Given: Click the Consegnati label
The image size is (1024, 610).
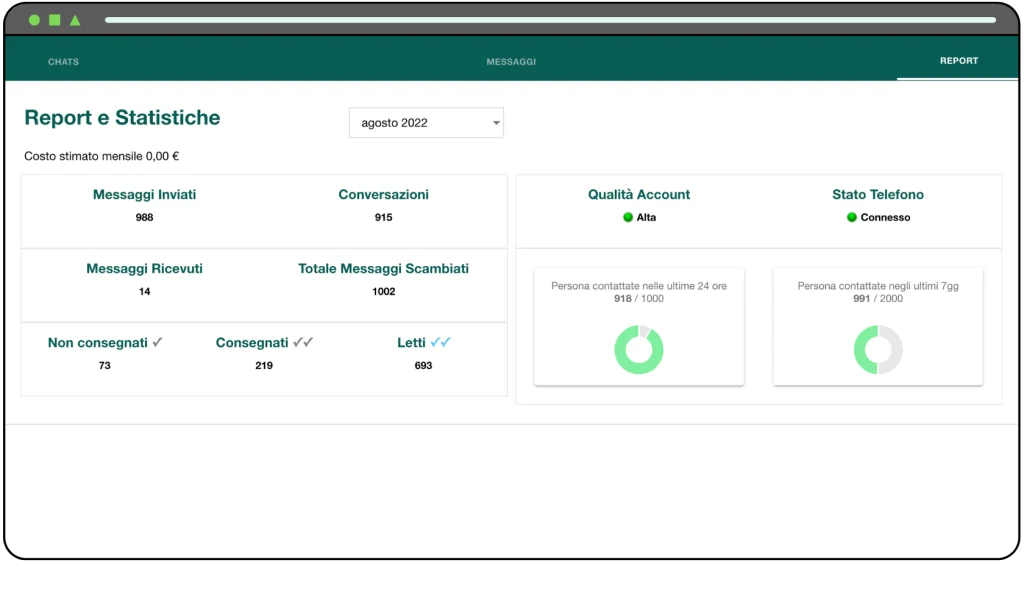Looking at the screenshot, I should click(x=251, y=343).
